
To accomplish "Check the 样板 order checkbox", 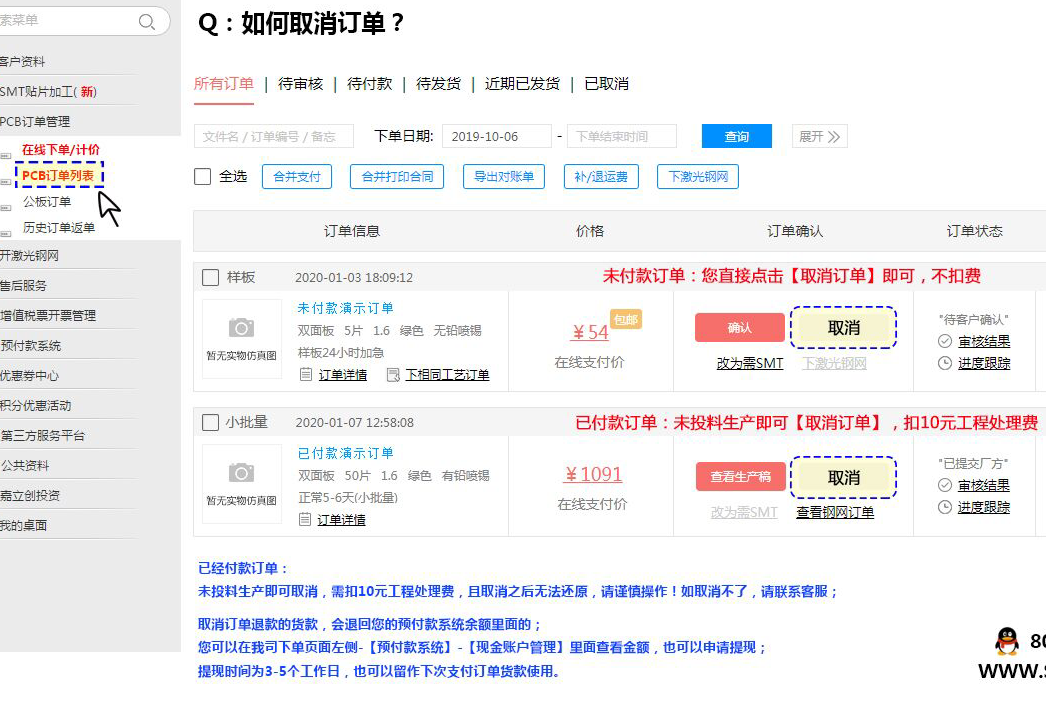I will pos(211,278).
